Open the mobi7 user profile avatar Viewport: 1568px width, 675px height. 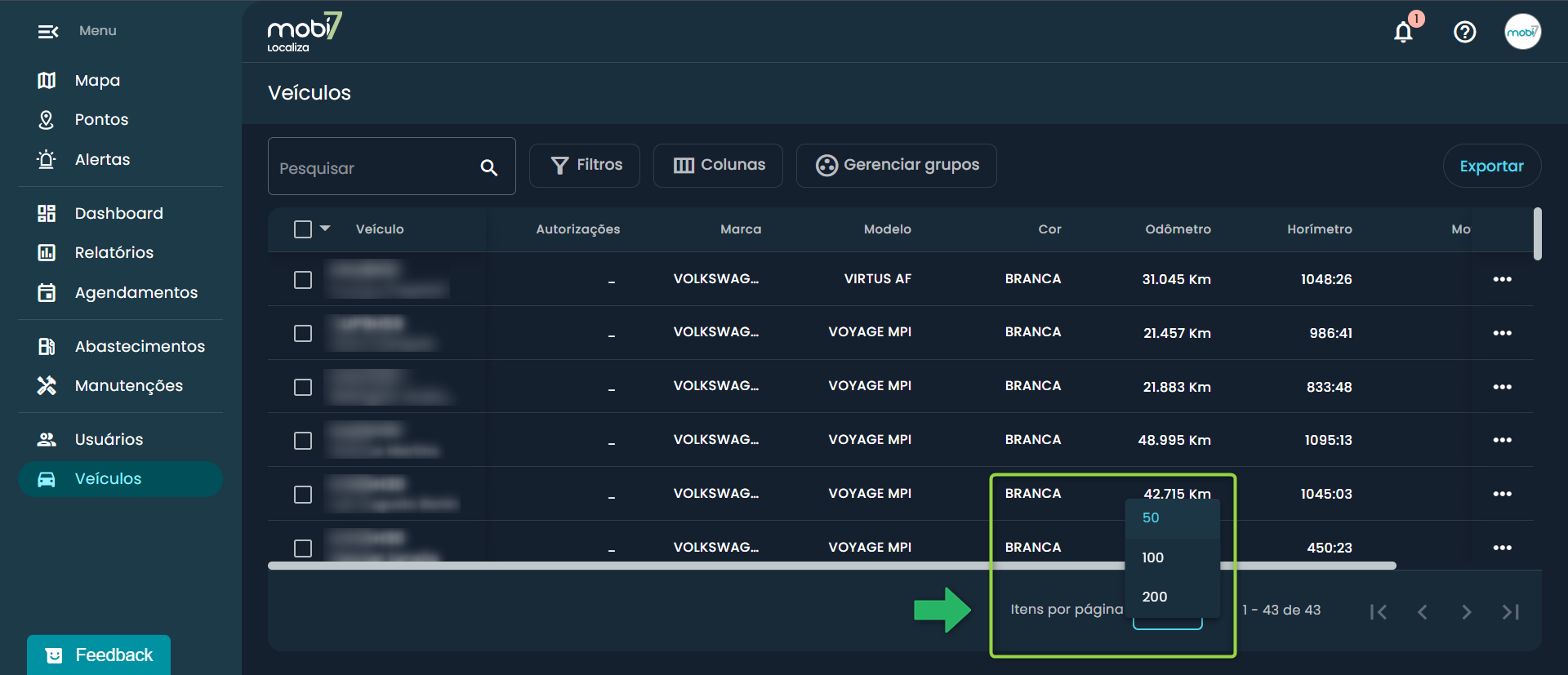pos(1522,32)
